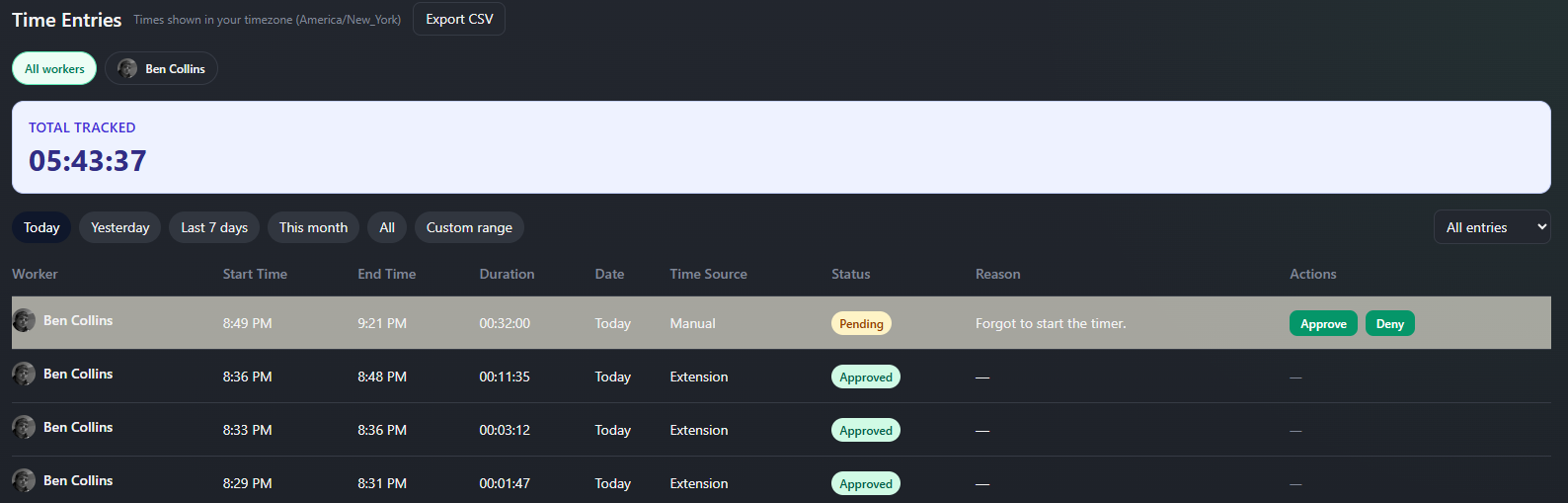The image size is (1568, 503).
Task: Click Approved badge in 00:03:12 row
Action: [866, 430]
